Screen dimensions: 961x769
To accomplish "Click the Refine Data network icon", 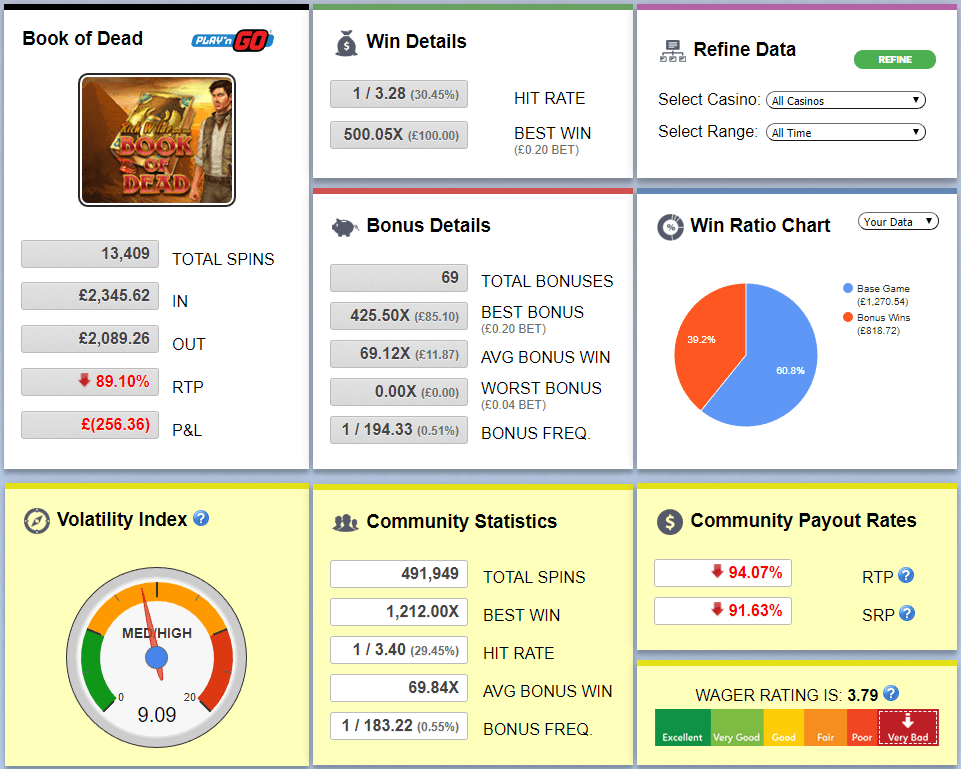I will (x=672, y=51).
